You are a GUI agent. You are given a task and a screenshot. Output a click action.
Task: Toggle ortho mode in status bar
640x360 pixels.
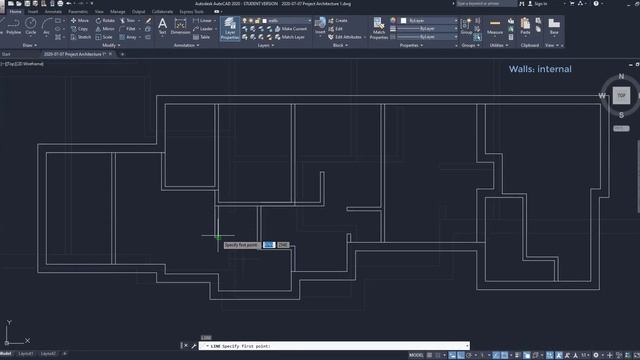tap(461, 356)
